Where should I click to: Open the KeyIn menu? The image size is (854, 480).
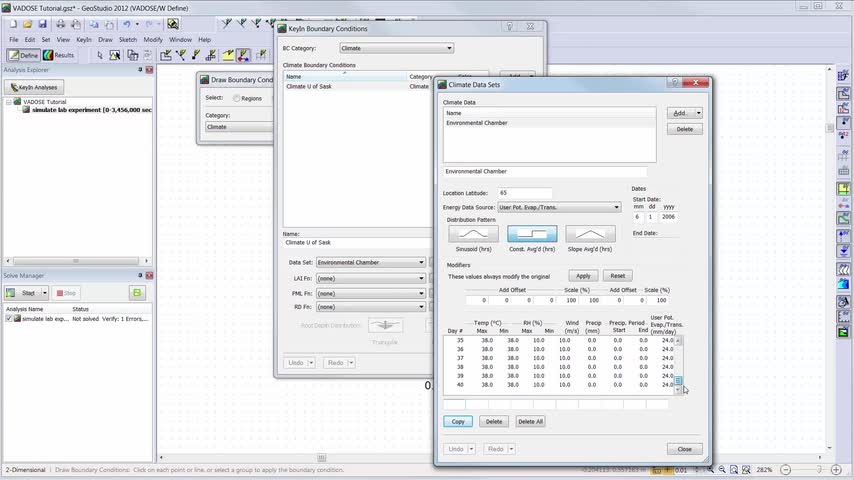[x=84, y=40]
